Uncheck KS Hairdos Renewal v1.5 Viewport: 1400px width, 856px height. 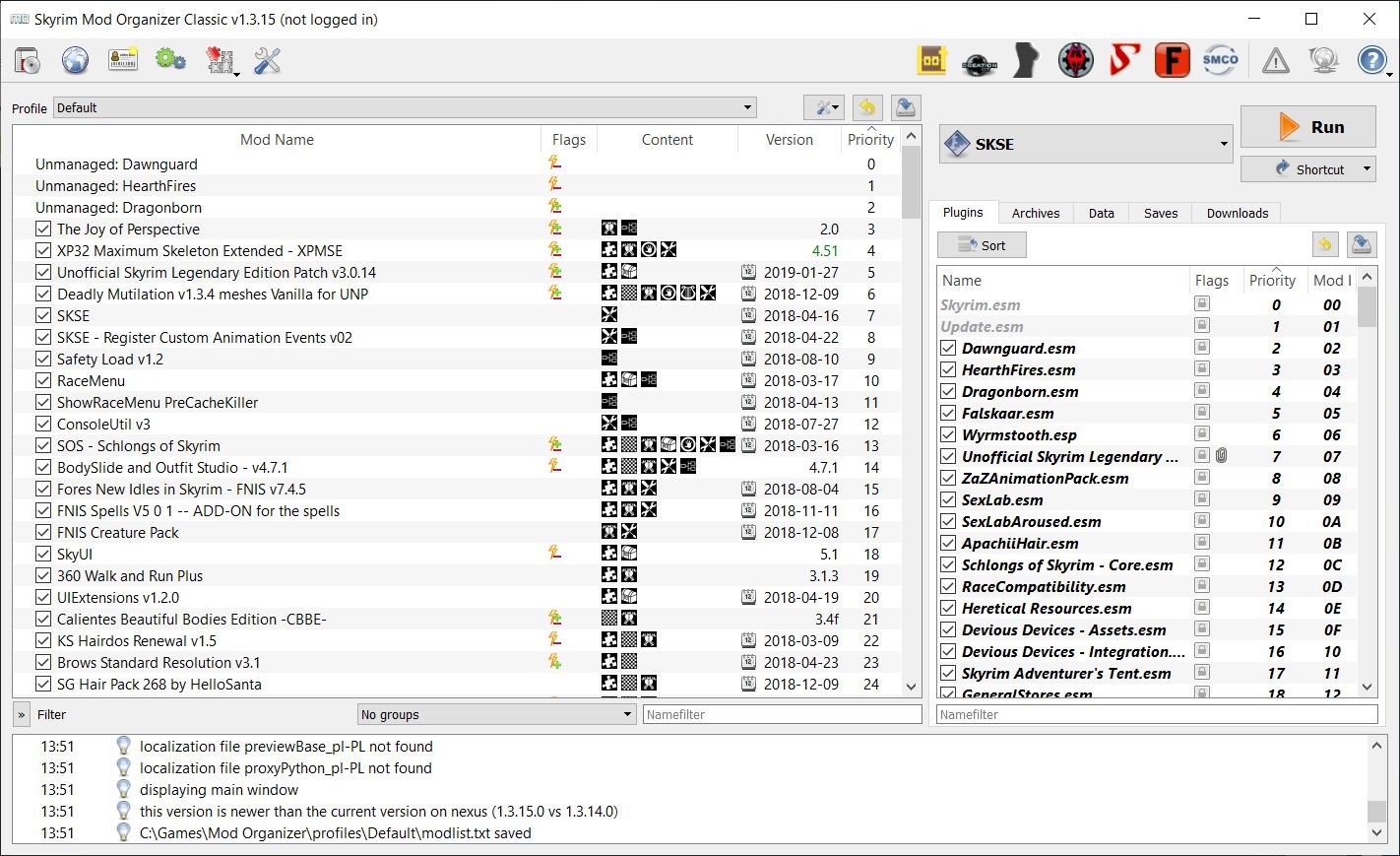pos(43,640)
